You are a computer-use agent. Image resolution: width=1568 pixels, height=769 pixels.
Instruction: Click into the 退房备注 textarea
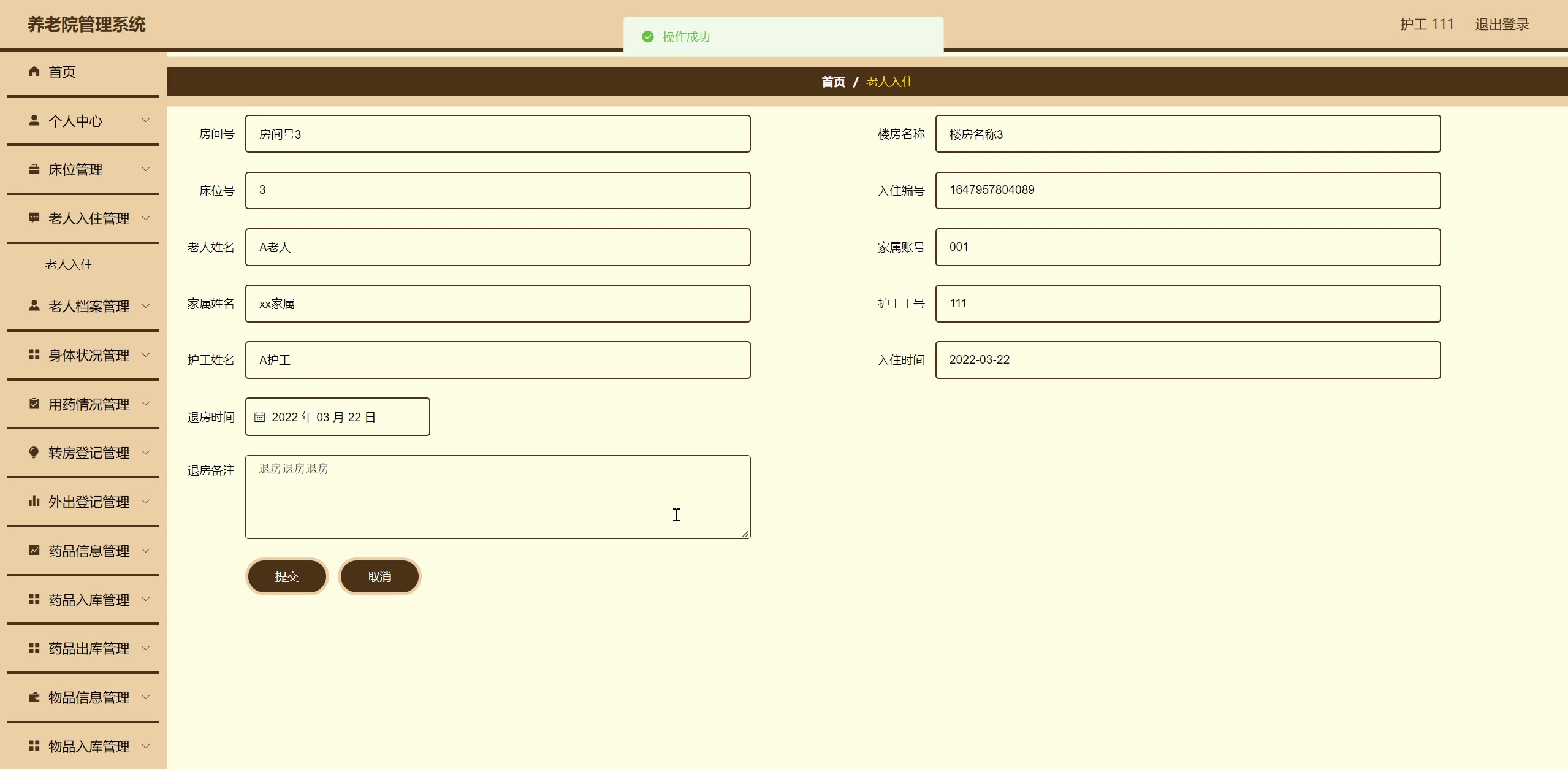point(498,497)
